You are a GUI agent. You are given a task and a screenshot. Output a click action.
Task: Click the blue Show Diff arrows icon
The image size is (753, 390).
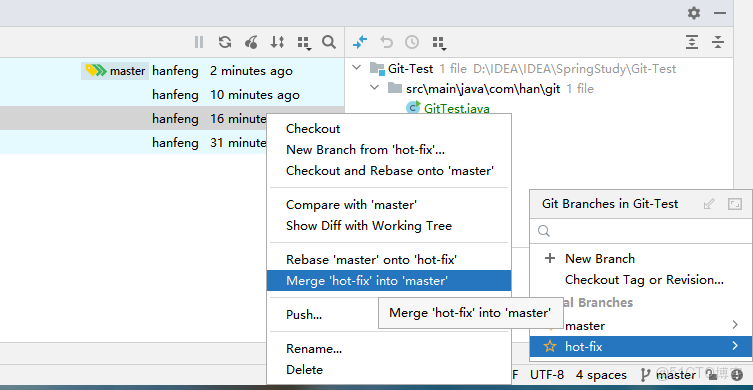pyautogui.click(x=360, y=42)
